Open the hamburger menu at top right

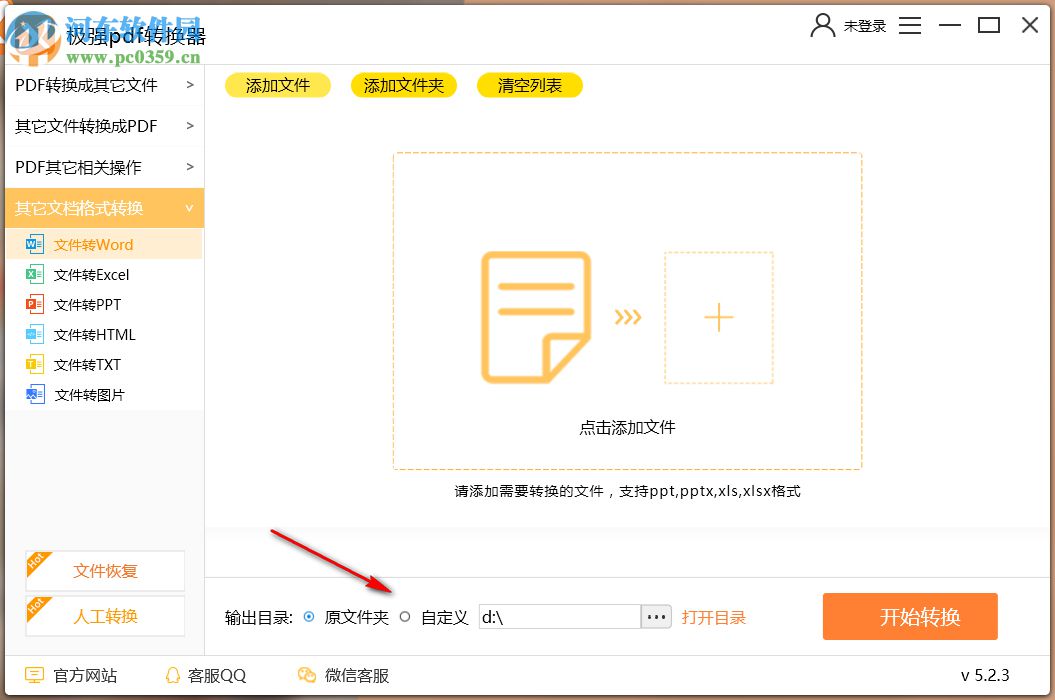[910, 25]
